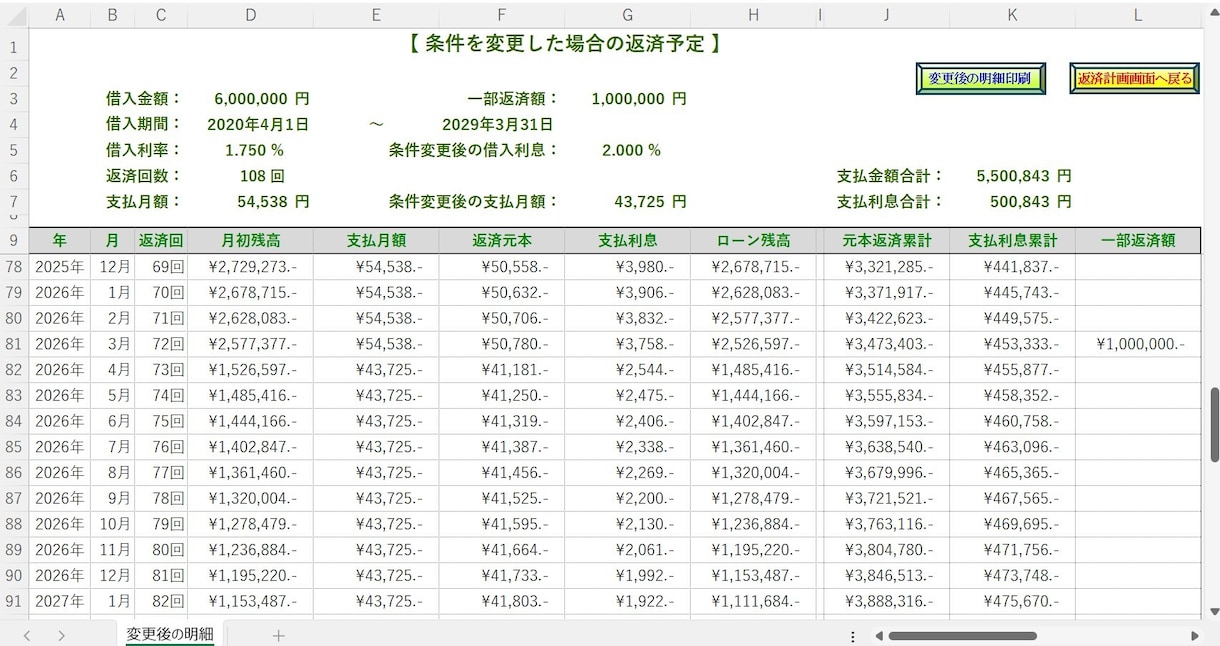Viewport: 1220px width, 646px height.
Task: Click the title 条件を変更した場合の返済予定
Action: pyautogui.click(x=564, y=44)
